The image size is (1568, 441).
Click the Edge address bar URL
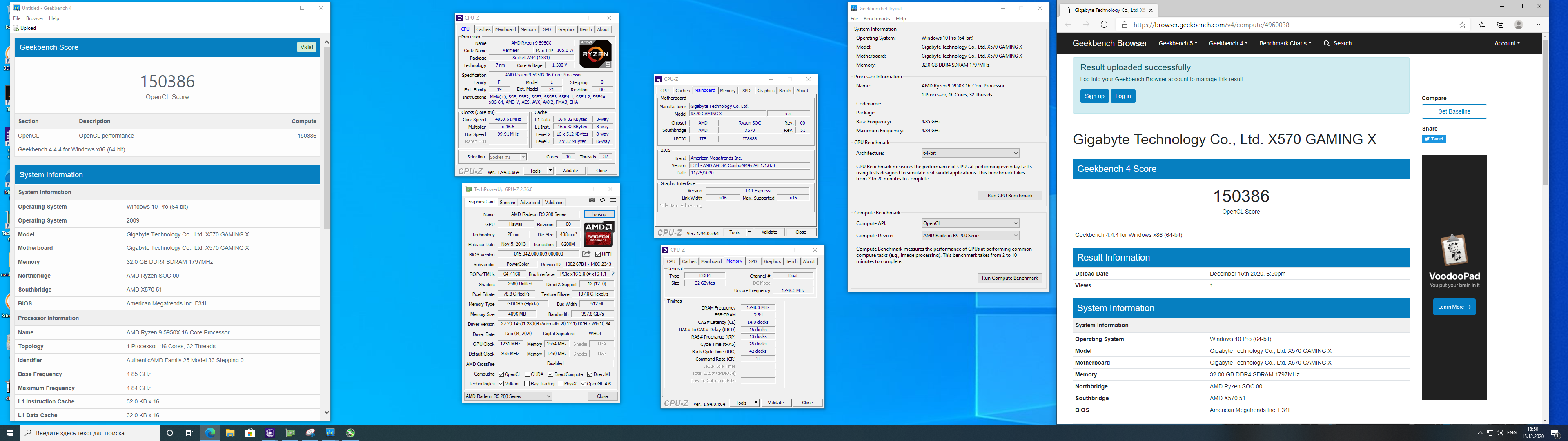[x=1211, y=25]
